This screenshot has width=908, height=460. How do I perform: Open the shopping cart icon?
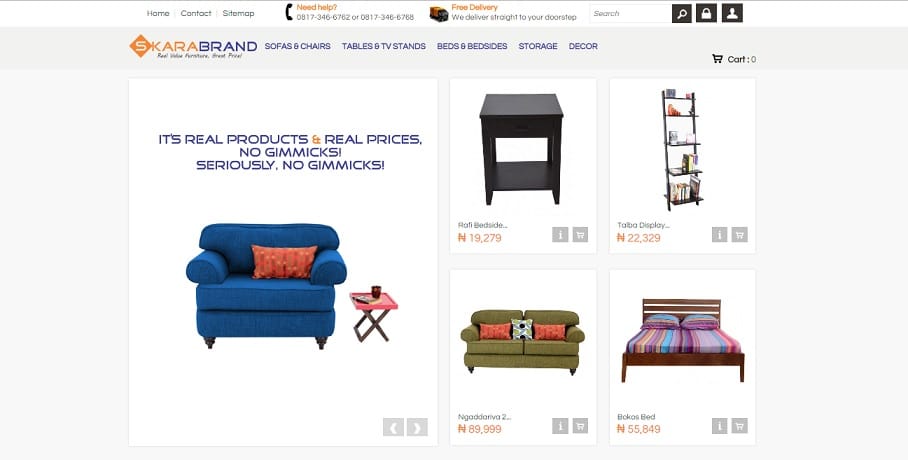(717, 59)
